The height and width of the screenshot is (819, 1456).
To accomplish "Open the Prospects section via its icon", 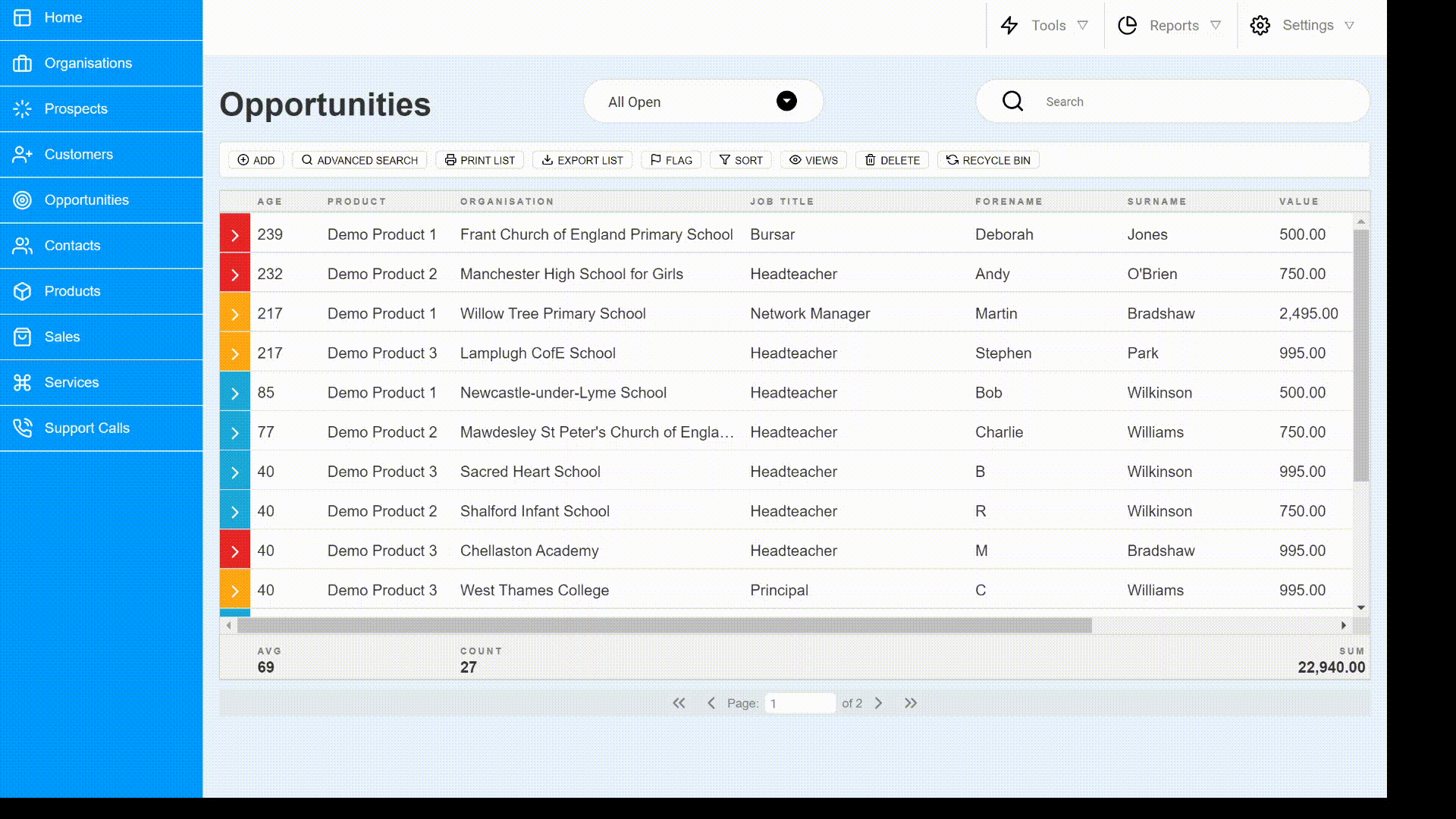I will (x=22, y=108).
